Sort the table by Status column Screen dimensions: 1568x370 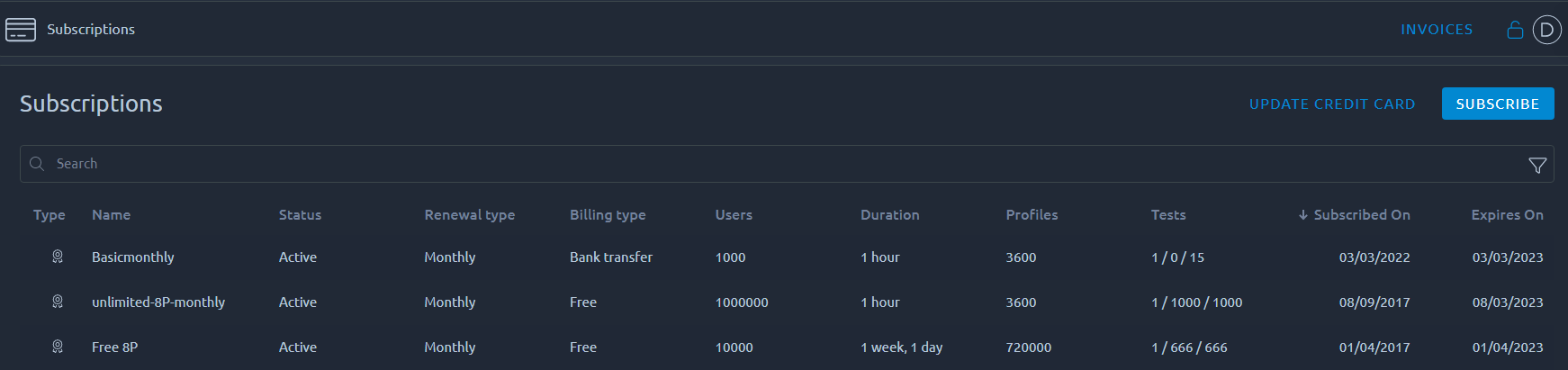tap(300, 214)
